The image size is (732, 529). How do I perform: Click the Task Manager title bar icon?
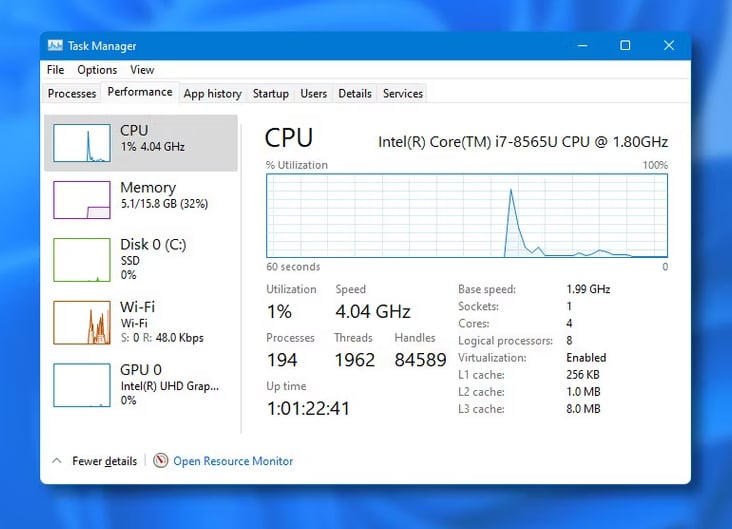55,45
